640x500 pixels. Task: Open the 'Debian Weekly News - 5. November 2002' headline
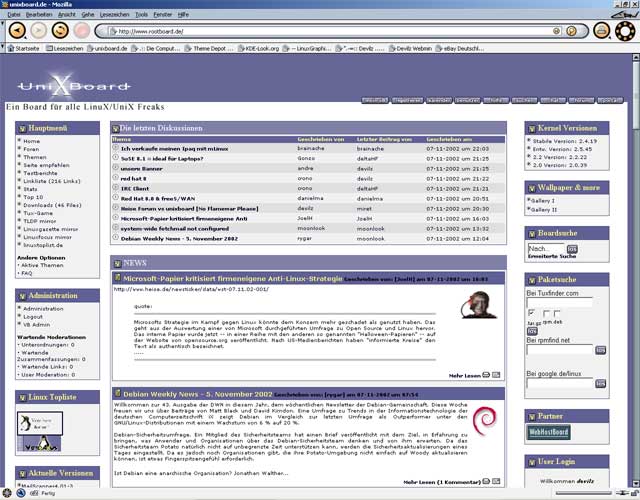198,394
